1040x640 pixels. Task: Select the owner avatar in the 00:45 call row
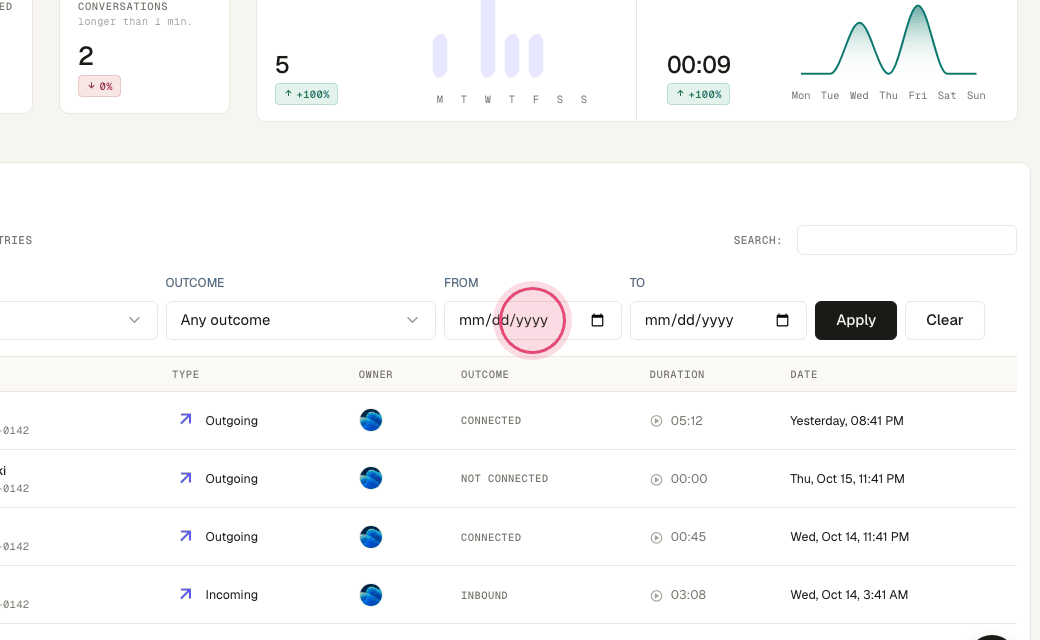pyautogui.click(x=371, y=537)
